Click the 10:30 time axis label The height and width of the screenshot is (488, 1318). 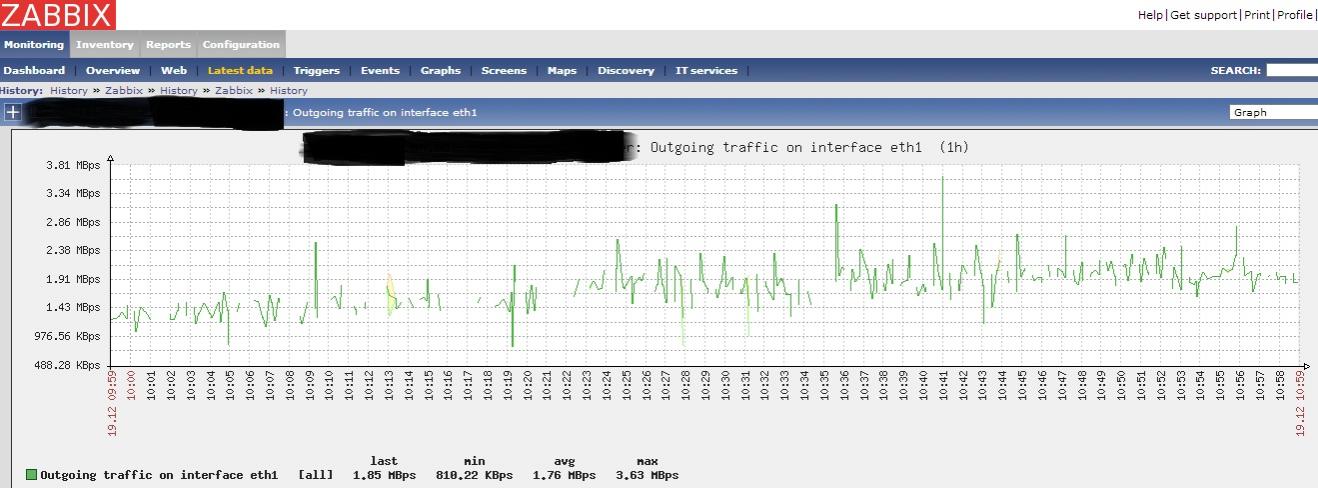coord(725,385)
